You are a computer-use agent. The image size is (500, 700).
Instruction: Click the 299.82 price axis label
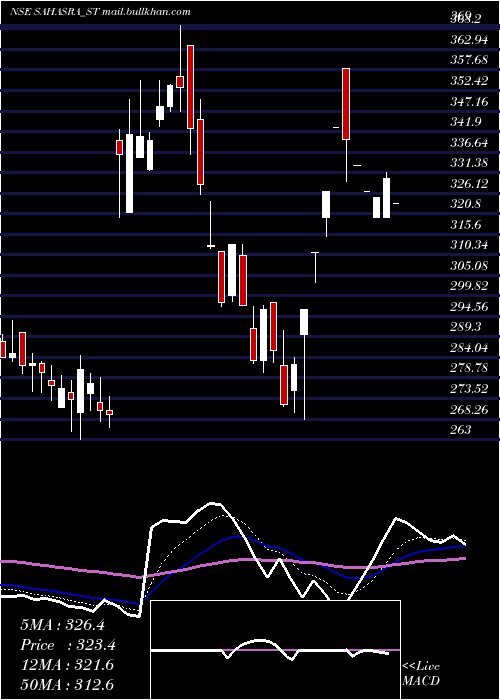470,286
